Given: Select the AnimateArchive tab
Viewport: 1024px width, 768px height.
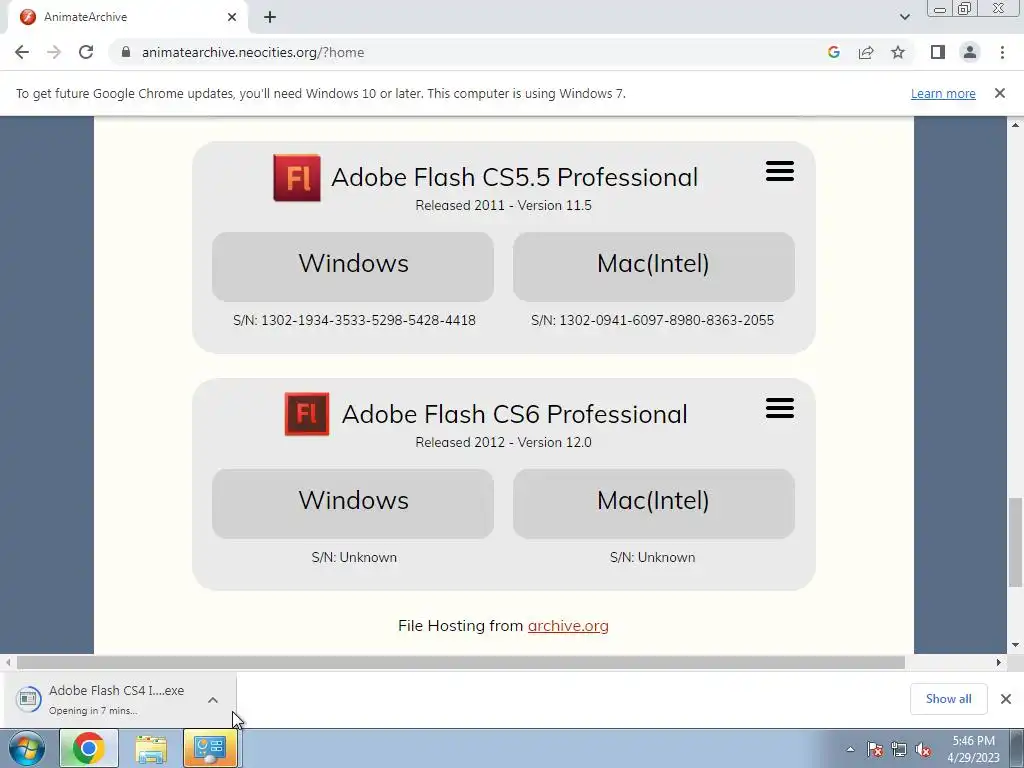Looking at the screenshot, I should click(x=127, y=17).
